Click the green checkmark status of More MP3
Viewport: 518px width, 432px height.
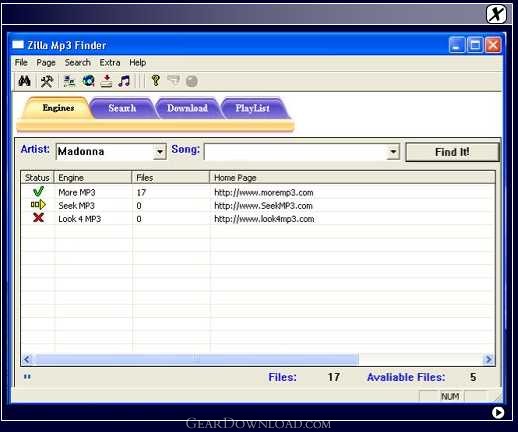38,191
